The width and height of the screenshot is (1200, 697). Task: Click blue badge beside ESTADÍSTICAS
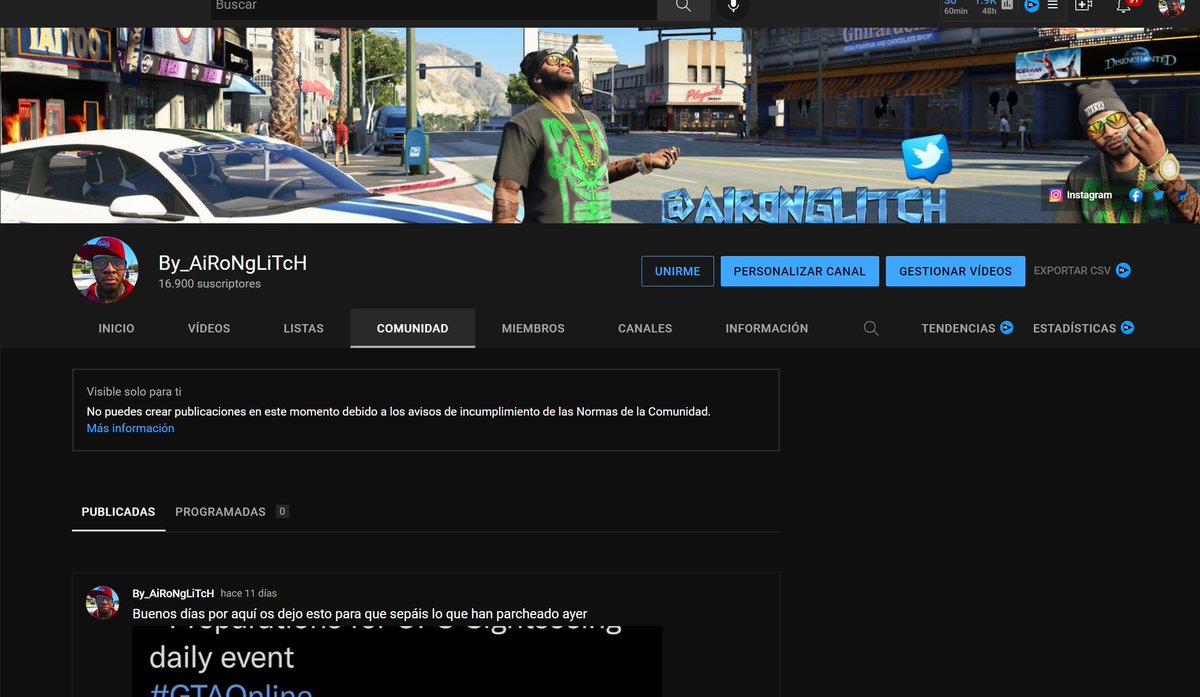coord(1128,328)
